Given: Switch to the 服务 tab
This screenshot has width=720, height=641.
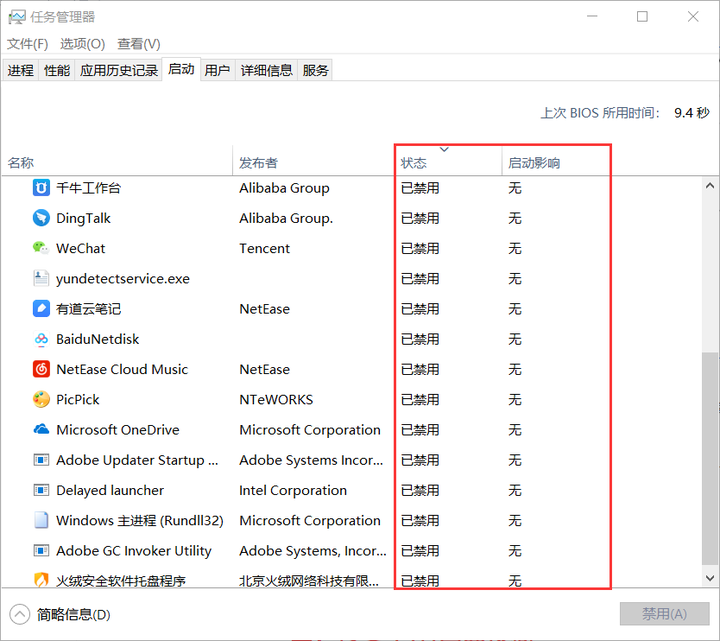Looking at the screenshot, I should [x=315, y=70].
